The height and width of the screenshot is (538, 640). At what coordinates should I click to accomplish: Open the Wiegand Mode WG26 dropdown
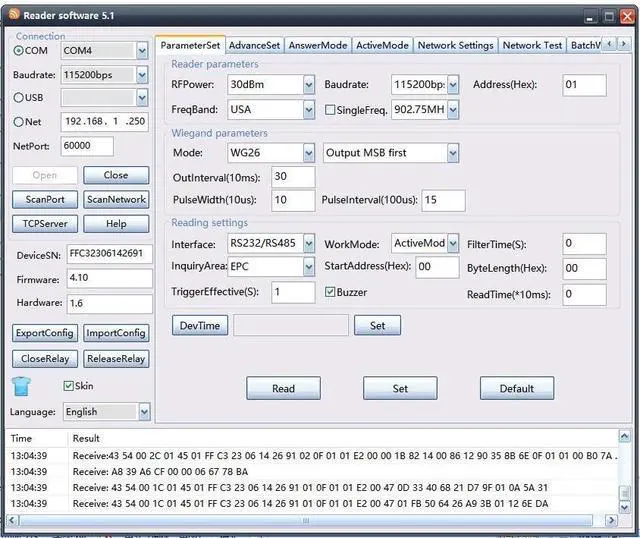tap(308, 153)
